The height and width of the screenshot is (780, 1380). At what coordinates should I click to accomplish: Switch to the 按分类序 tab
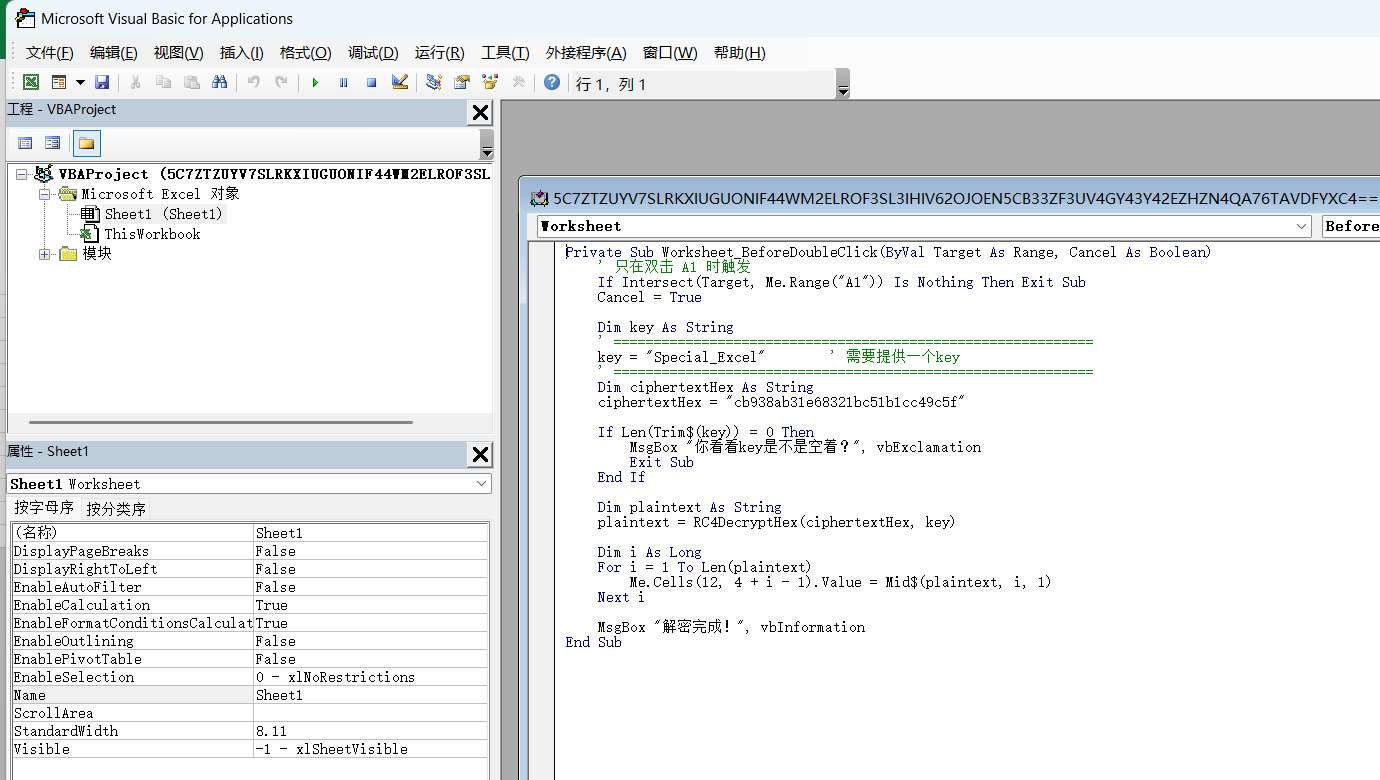coord(116,509)
